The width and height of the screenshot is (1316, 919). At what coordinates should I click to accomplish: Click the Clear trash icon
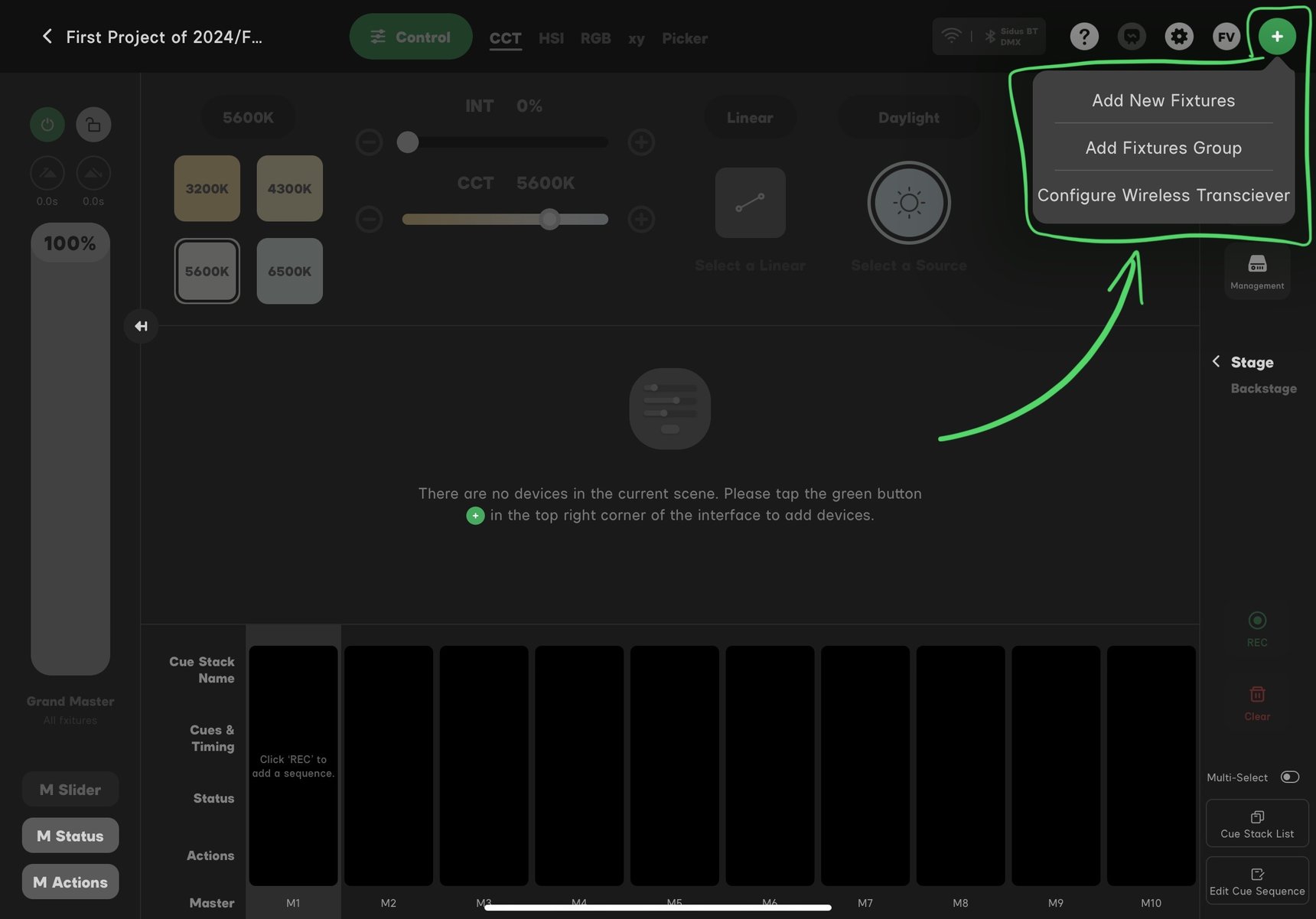pyautogui.click(x=1257, y=694)
